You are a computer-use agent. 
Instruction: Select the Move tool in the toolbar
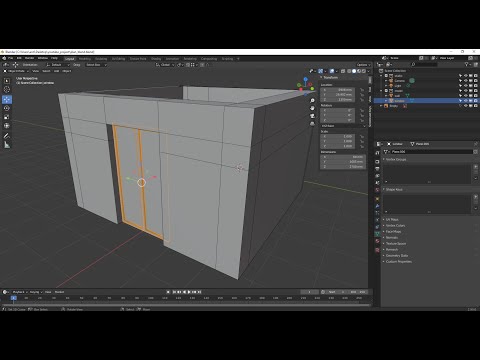click(7, 99)
